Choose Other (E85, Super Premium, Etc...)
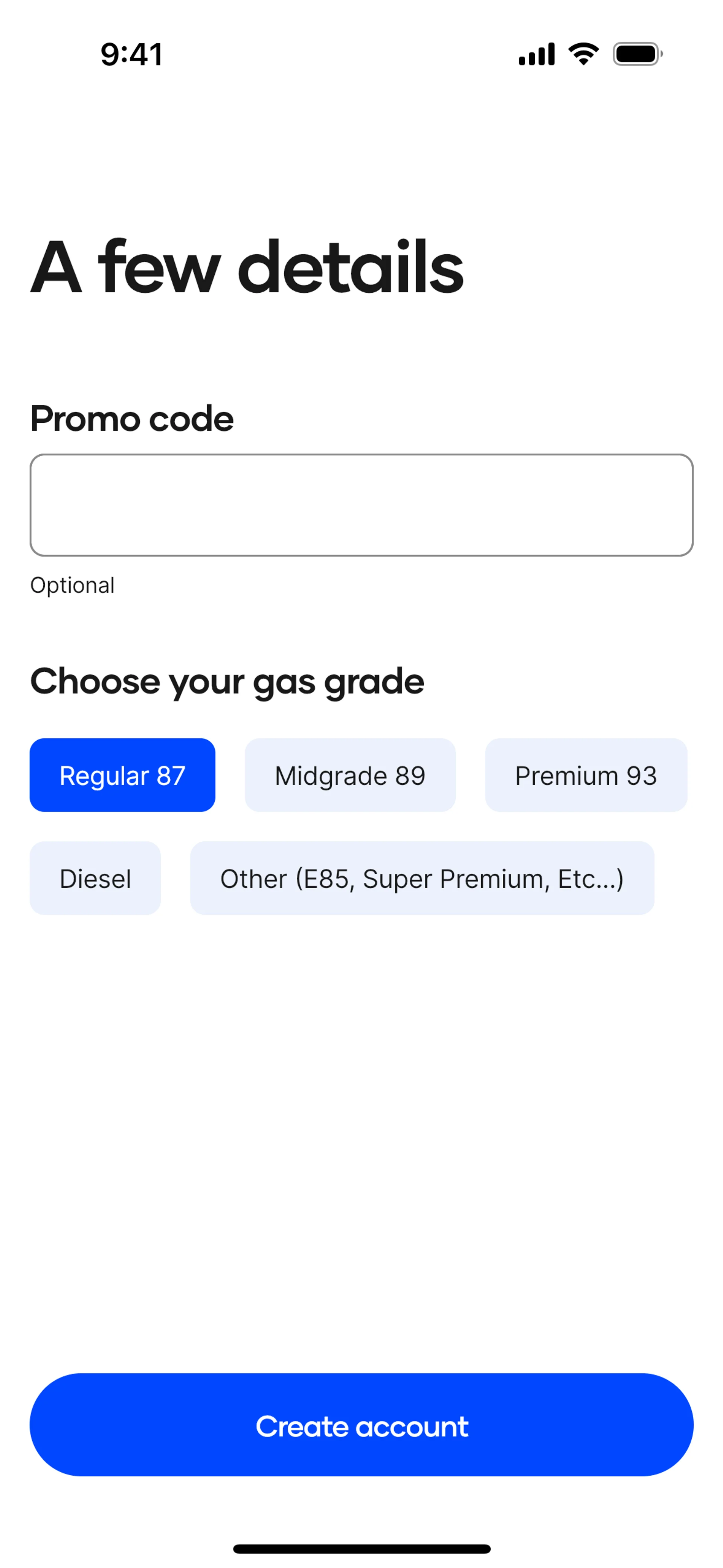This screenshot has height=1568, width=723. [422, 878]
